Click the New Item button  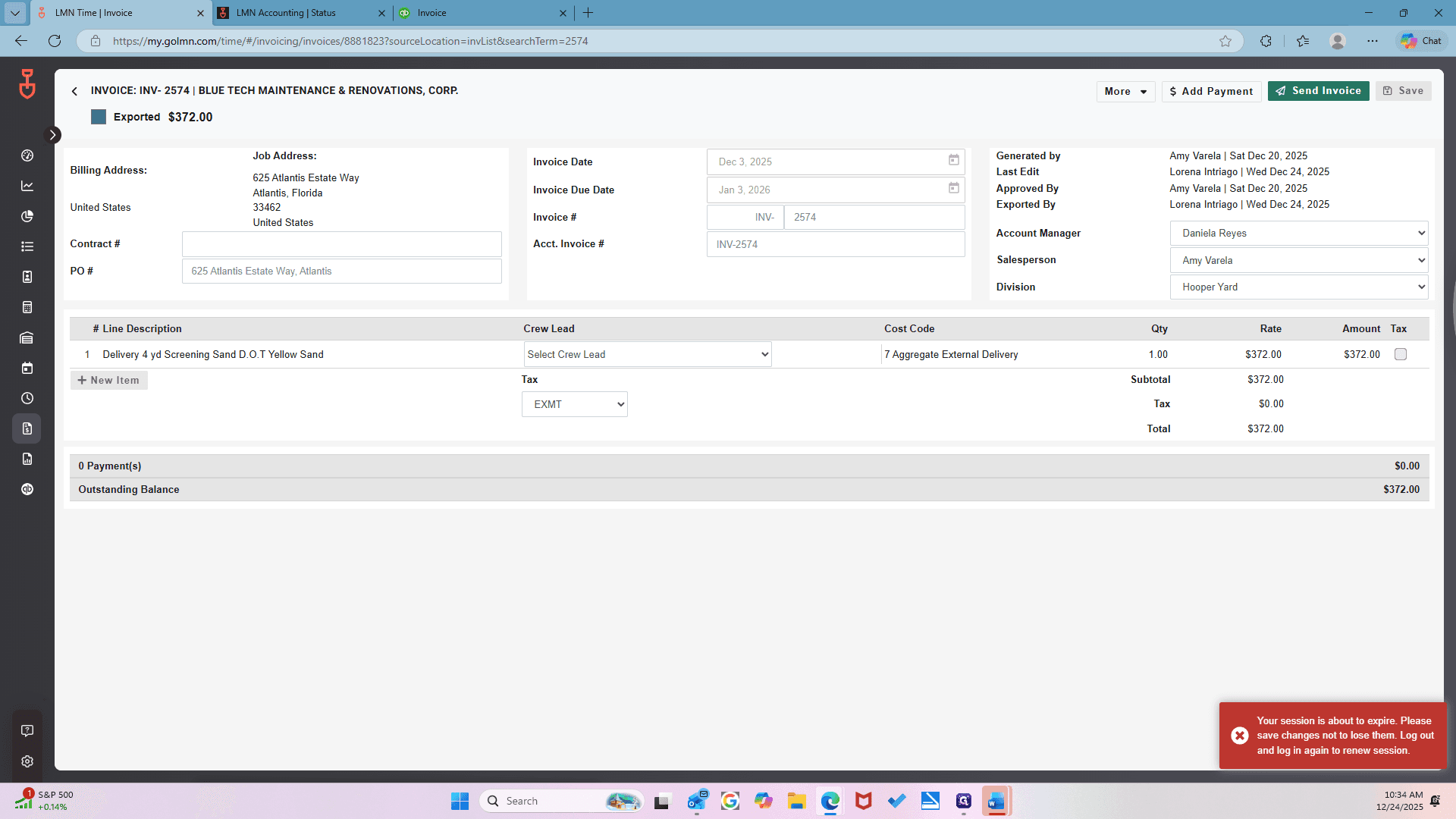pyautogui.click(x=108, y=380)
